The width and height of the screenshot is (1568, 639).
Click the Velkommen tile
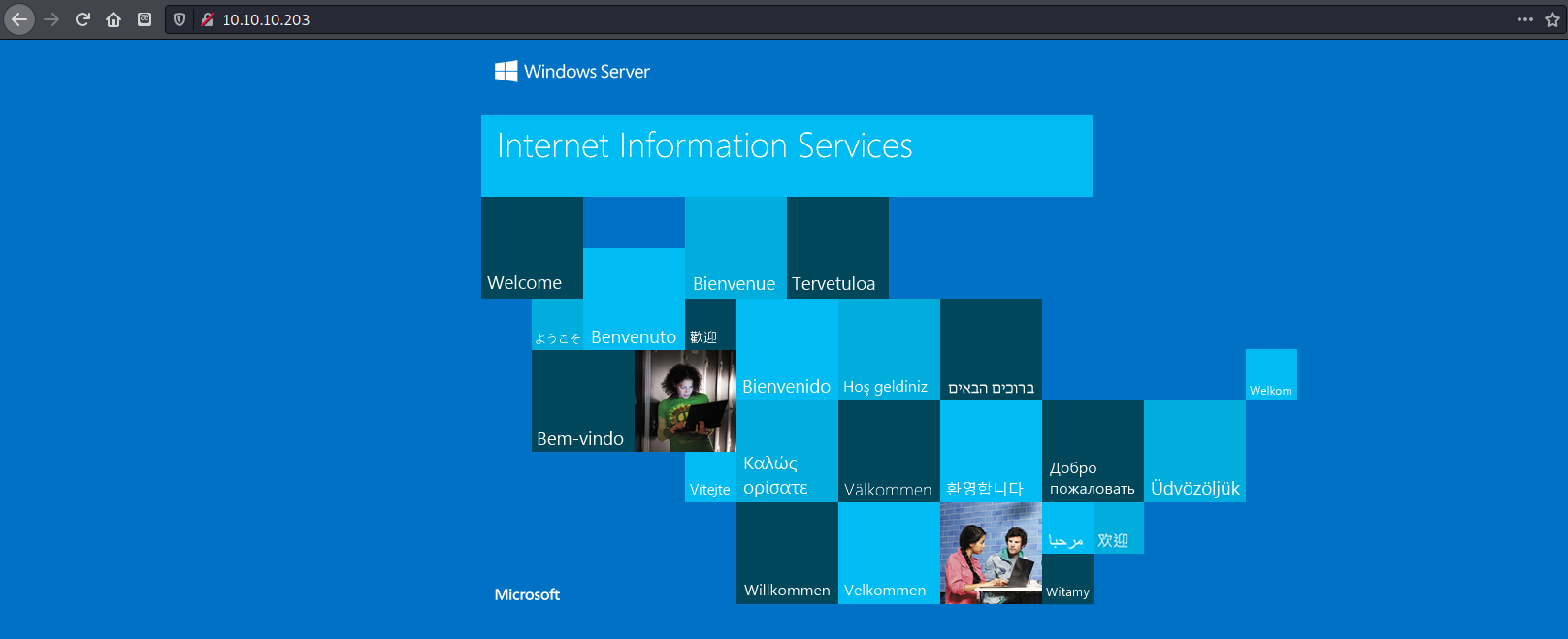tap(889, 553)
